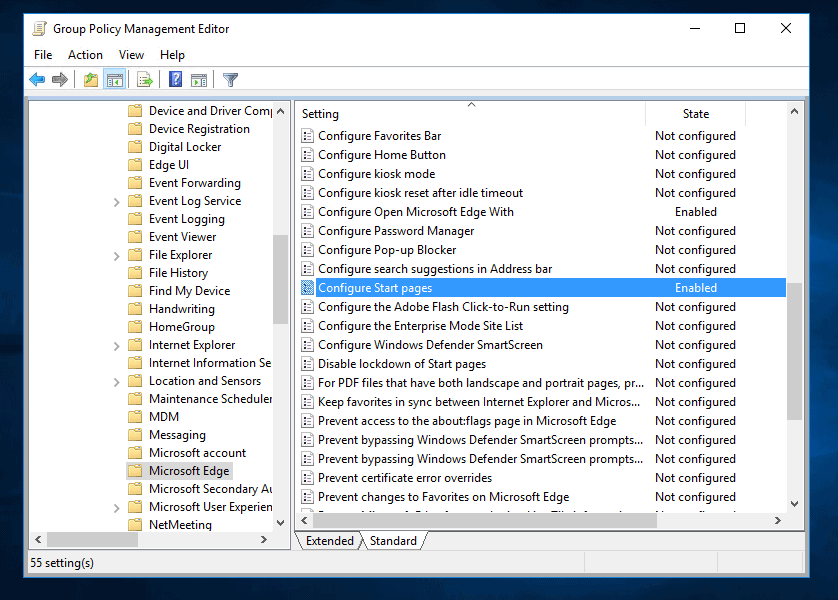Select the Microsoft account tree folder

tap(197, 453)
